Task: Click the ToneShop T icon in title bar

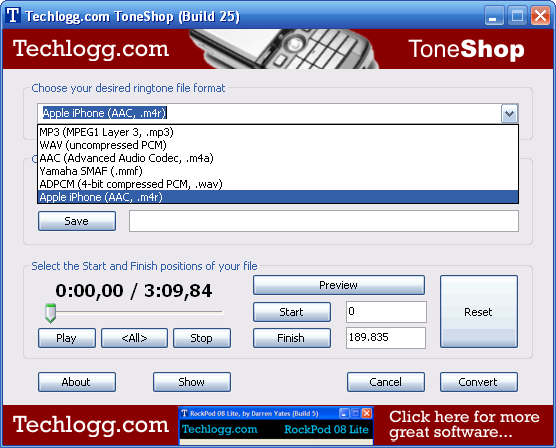Action: pyautogui.click(x=13, y=15)
